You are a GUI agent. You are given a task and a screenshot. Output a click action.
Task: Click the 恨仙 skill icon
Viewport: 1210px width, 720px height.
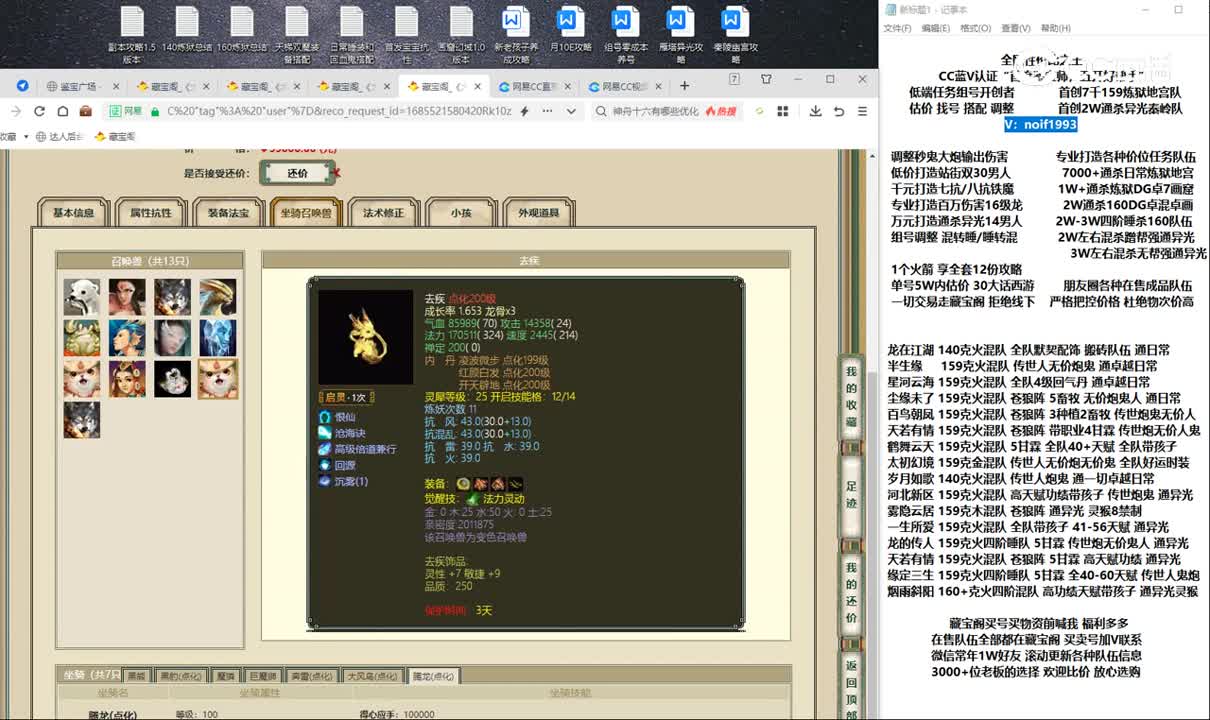[325, 417]
